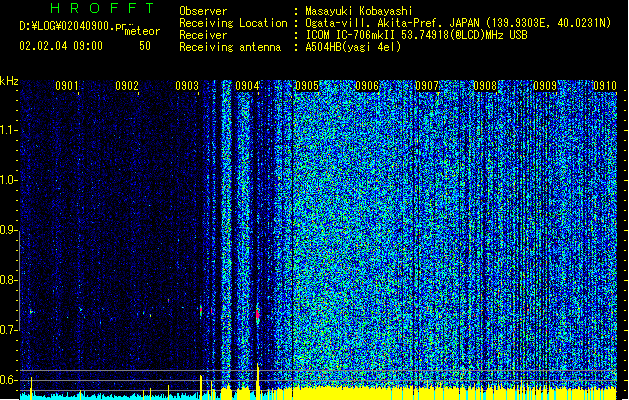The height and width of the screenshot is (400, 629).
Task: Click the 0904 time marker
Action: click(247, 86)
